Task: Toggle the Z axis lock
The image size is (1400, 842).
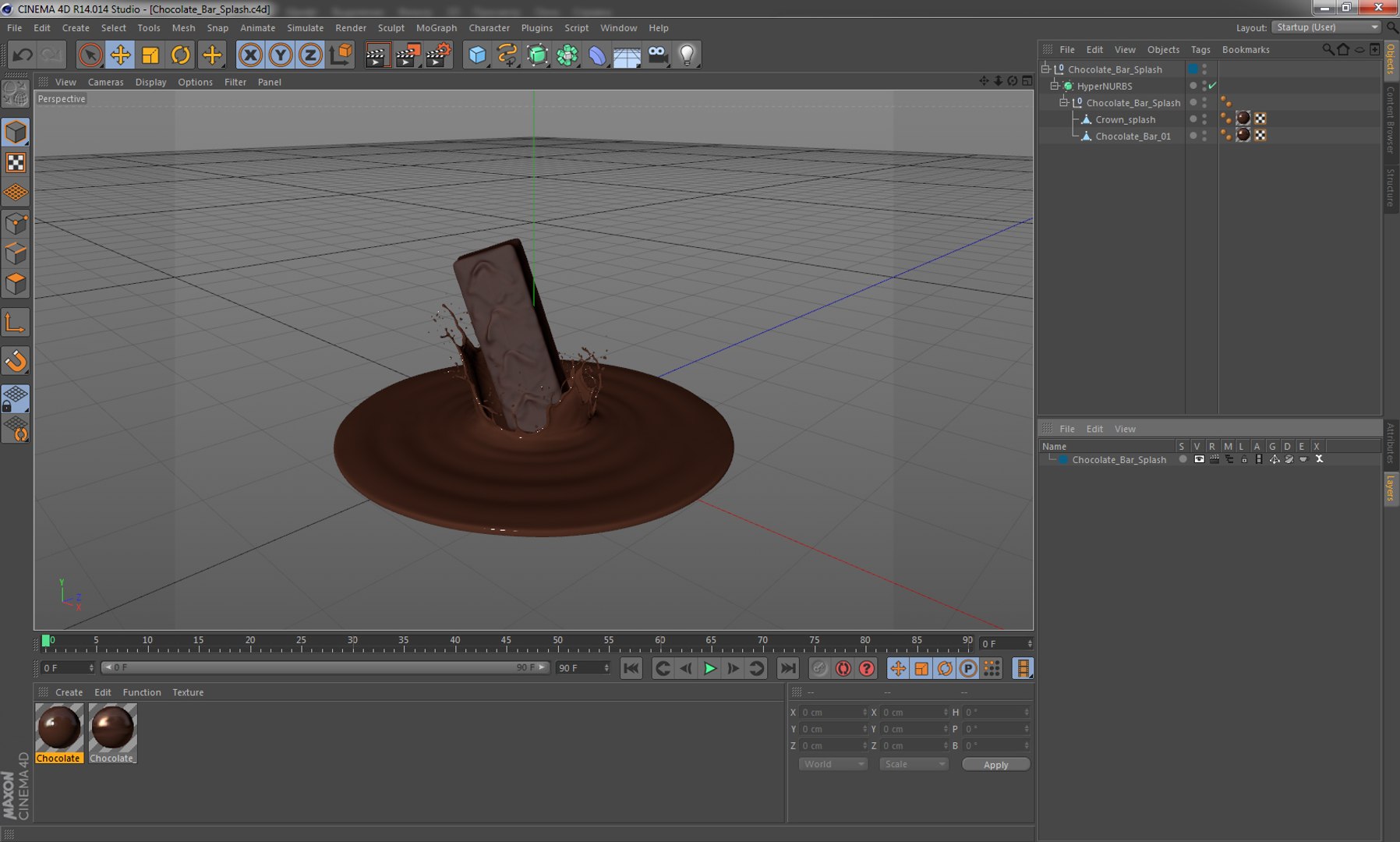Action: 310,55
